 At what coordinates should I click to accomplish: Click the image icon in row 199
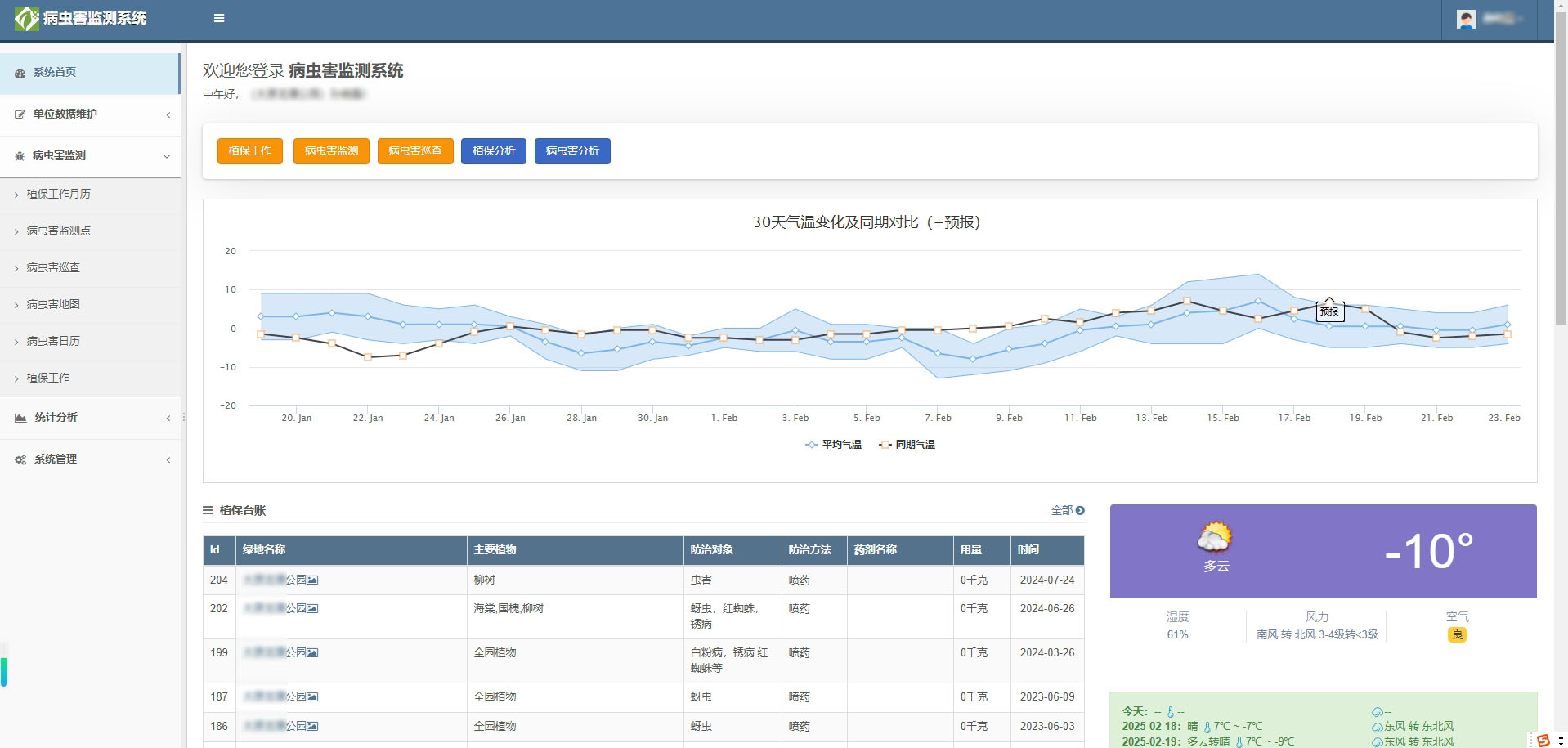coord(312,652)
